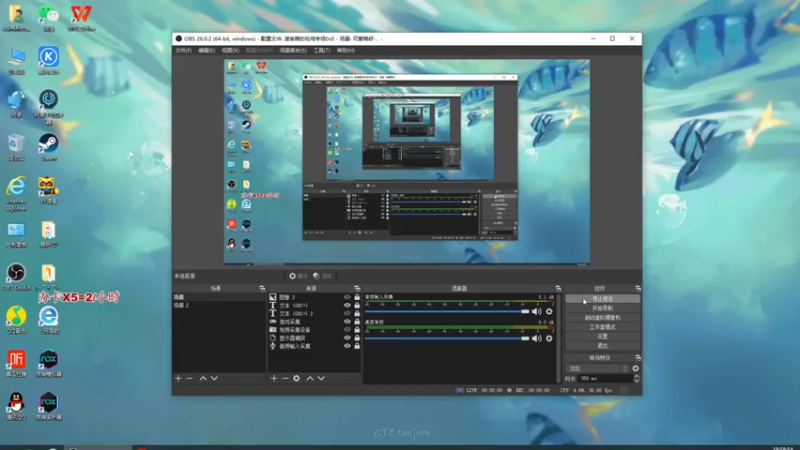The image size is (800, 450).
Task: Move source down using Sources panel down arrow
Action: (x=321, y=379)
